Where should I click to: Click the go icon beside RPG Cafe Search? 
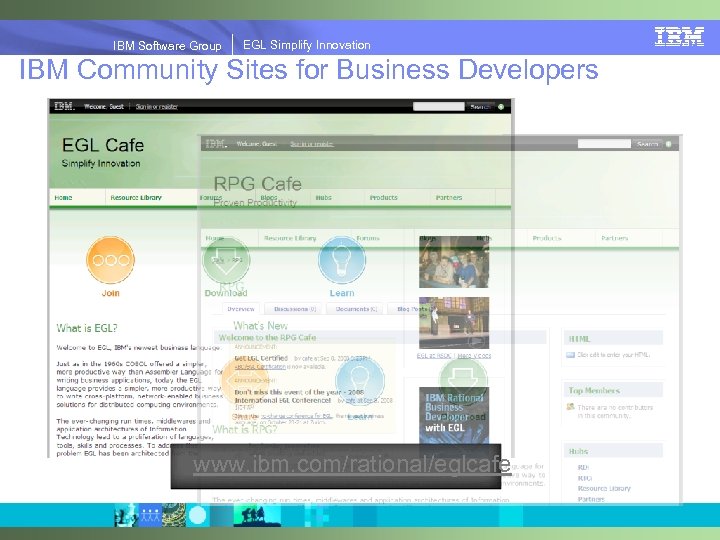pyautogui.click(x=669, y=144)
